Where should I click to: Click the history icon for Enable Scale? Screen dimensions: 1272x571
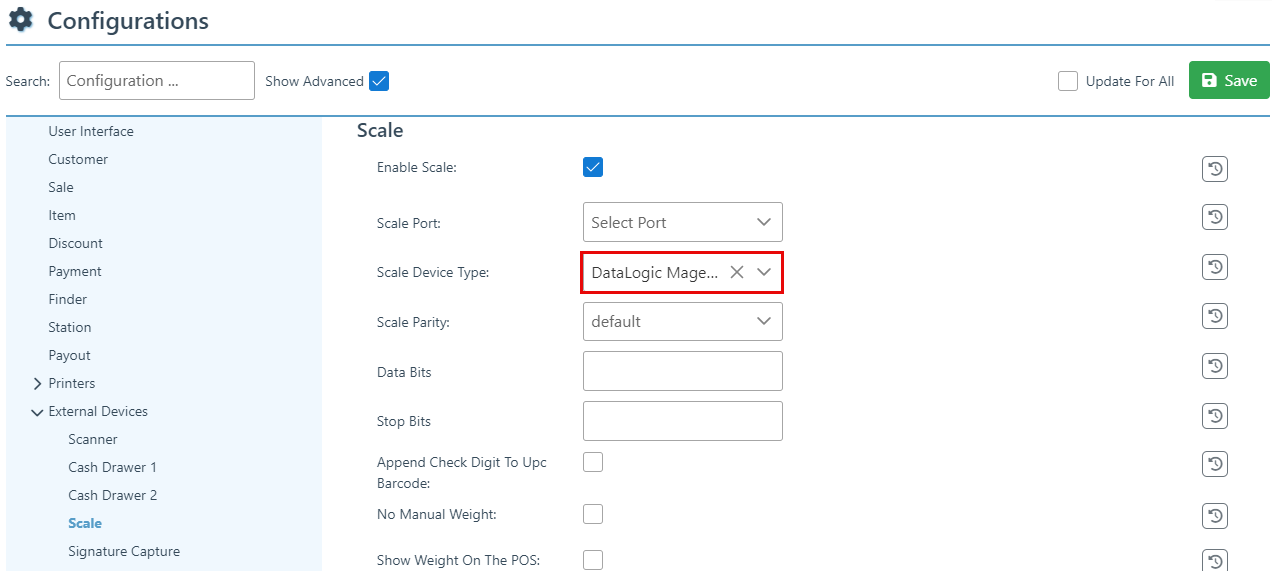point(1214,169)
